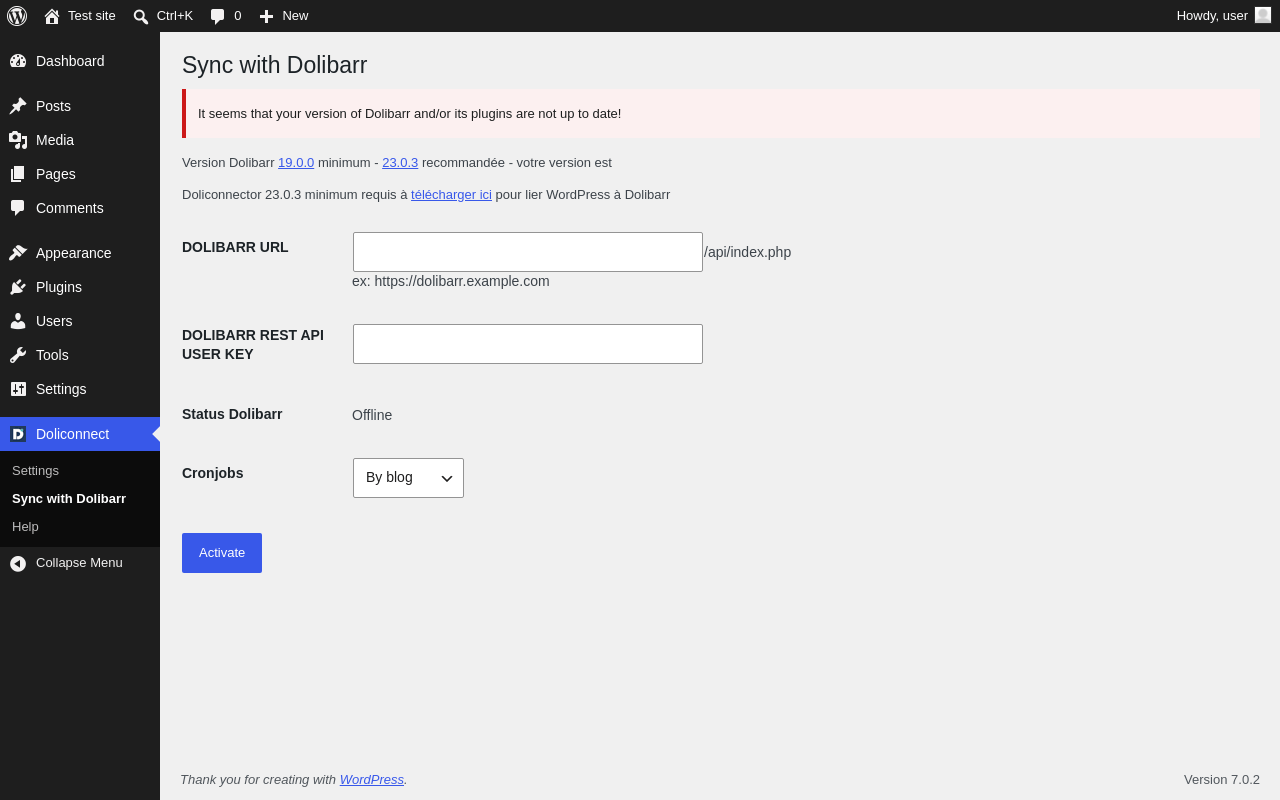This screenshot has width=1280, height=800.
Task: Click the Pages document icon
Action: coord(18,174)
